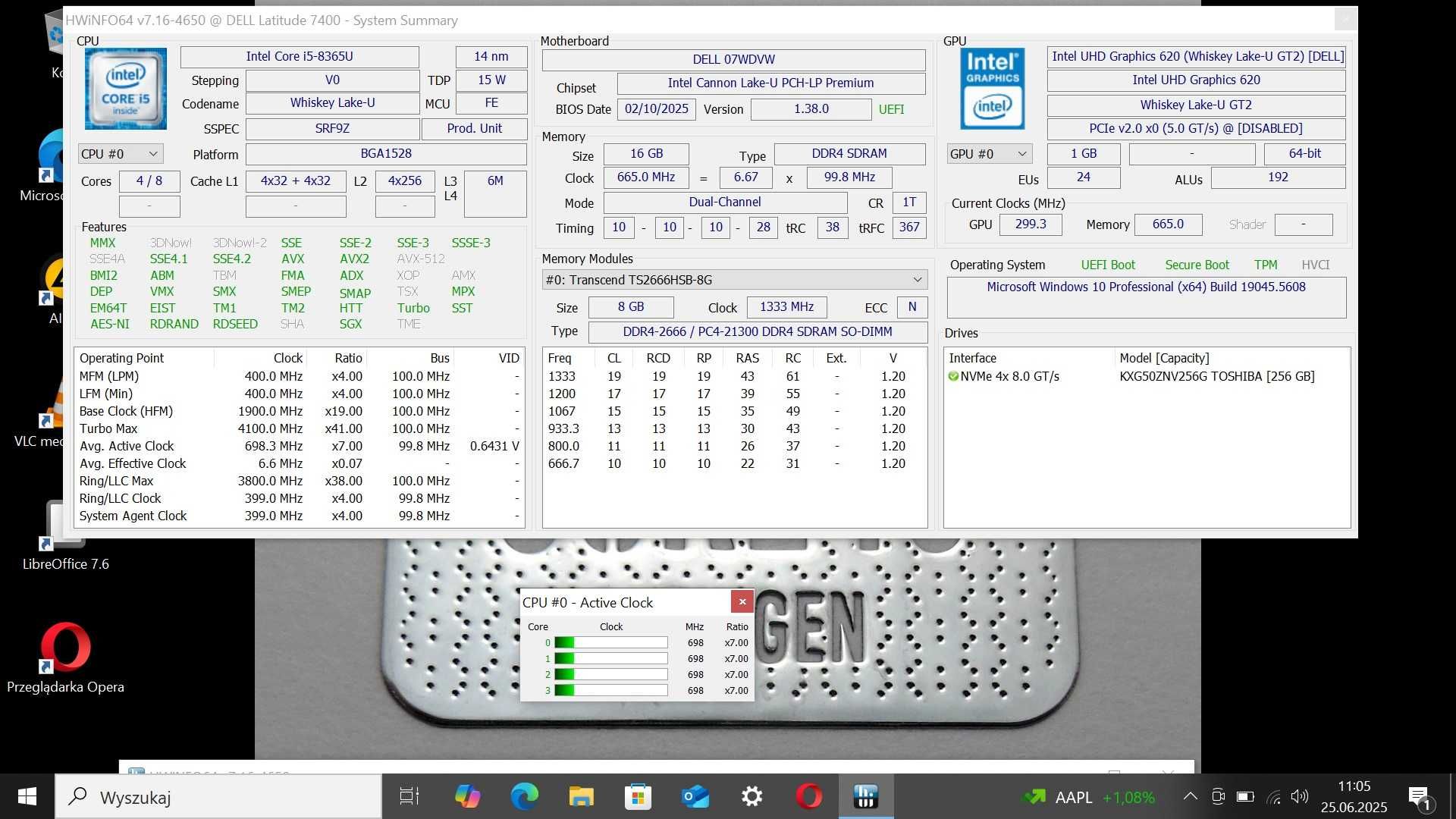Click the Intel Graphics GPU logo
Image resolution: width=1456 pixels, height=819 pixels.
click(993, 89)
